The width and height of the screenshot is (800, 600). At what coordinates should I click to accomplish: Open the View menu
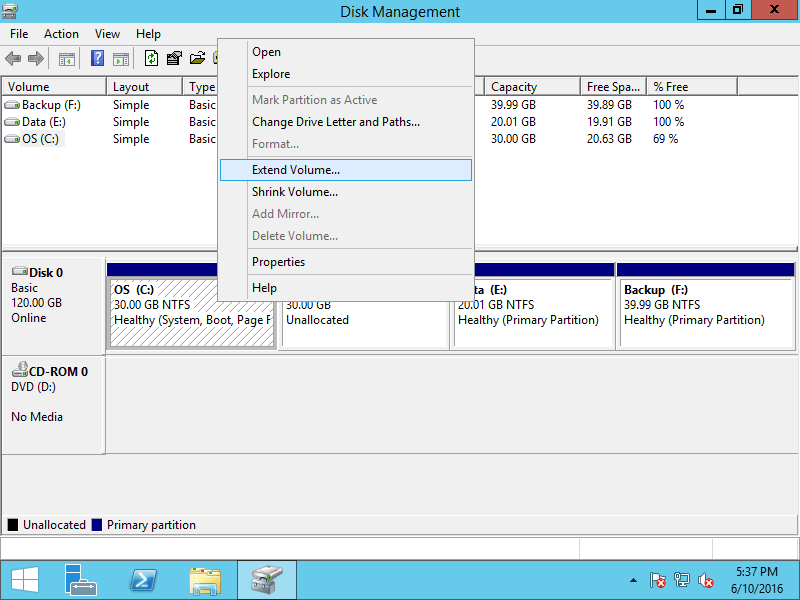[x=107, y=34]
